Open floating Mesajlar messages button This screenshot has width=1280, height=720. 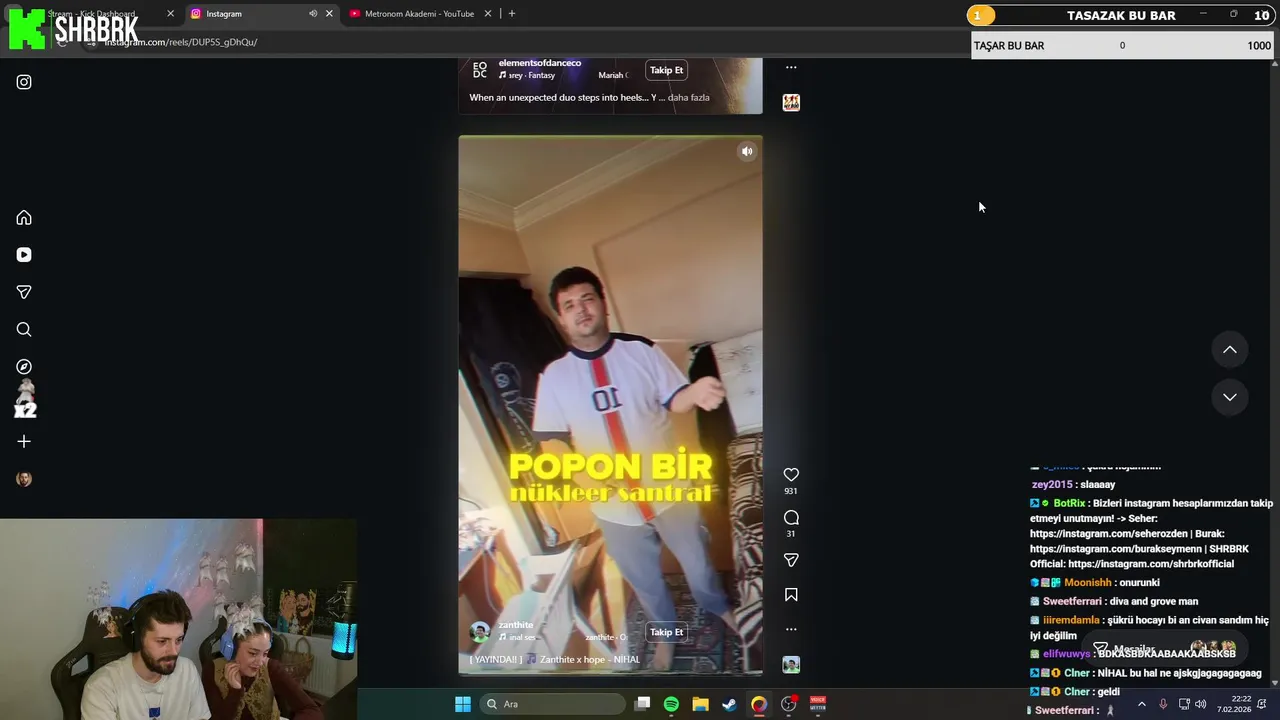pos(1165,648)
